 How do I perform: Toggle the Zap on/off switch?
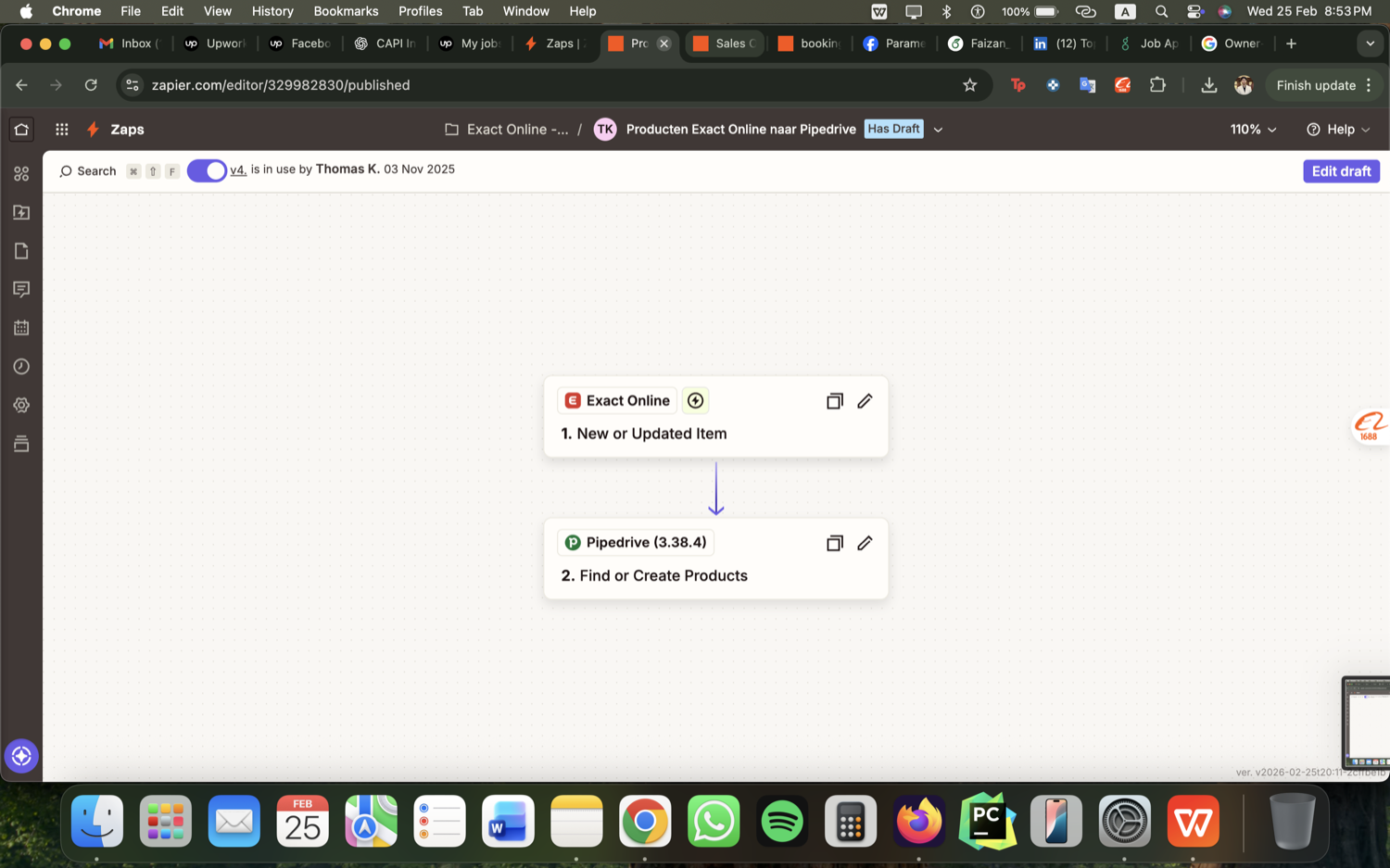207,171
